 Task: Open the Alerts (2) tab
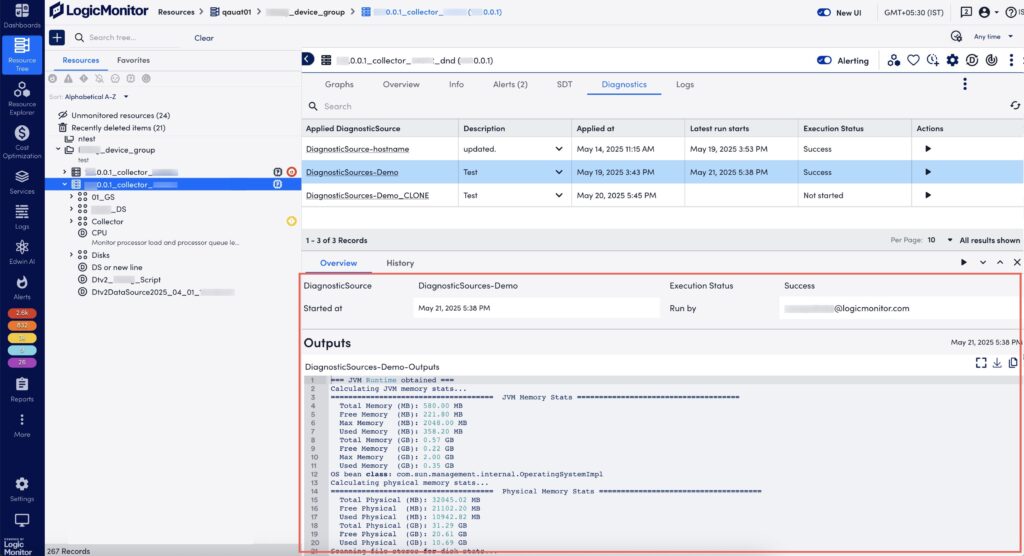coord(510,84)
